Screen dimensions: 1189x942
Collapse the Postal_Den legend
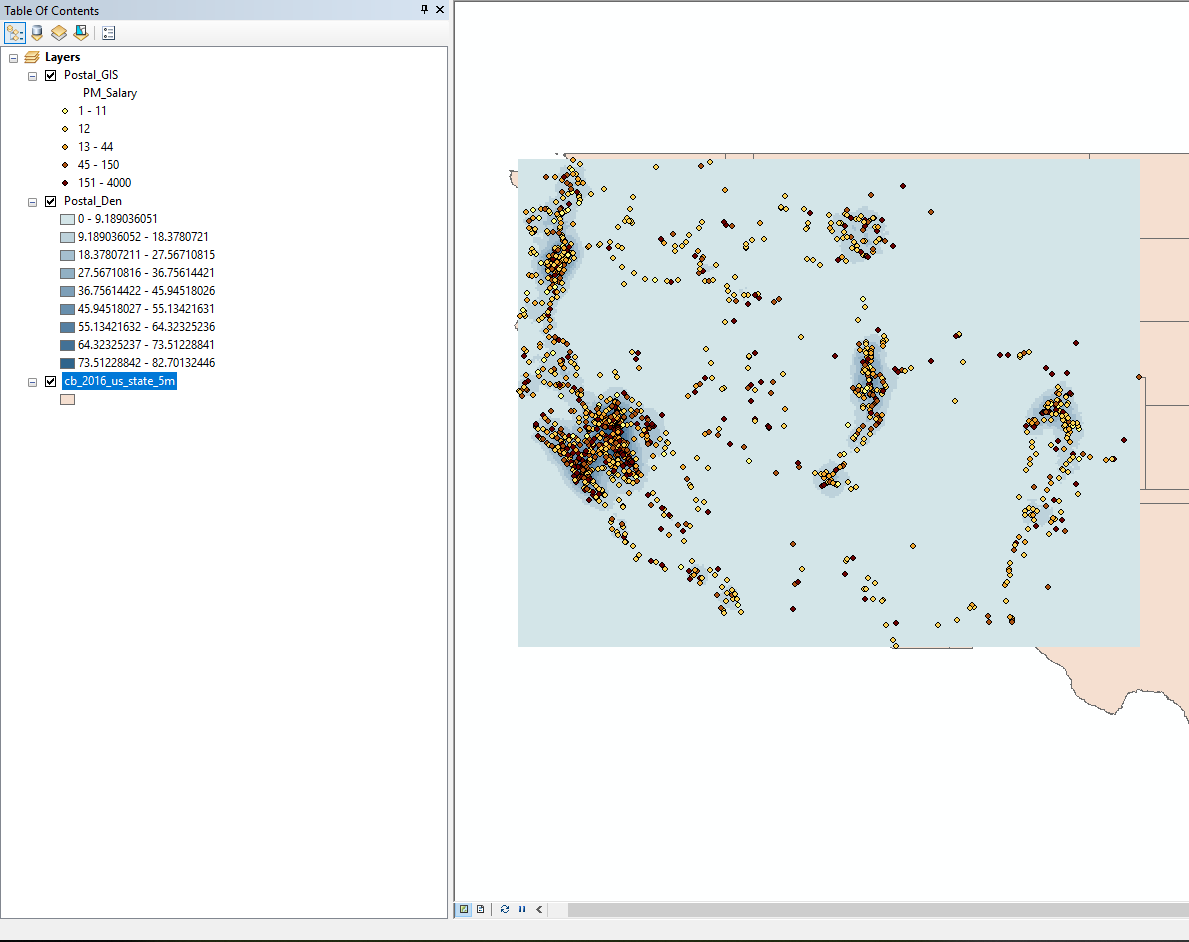pyautogui.click(x=32, y=201)
